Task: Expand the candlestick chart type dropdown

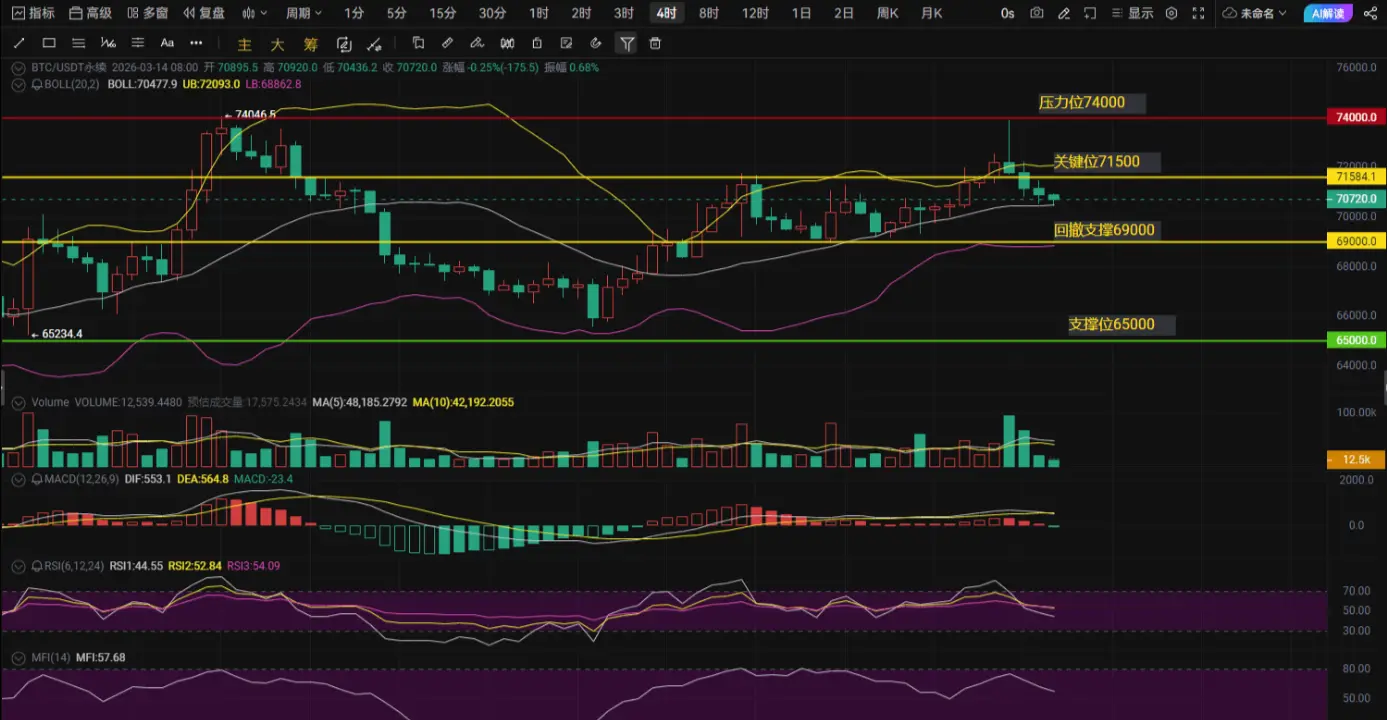Action: (255, 13)
